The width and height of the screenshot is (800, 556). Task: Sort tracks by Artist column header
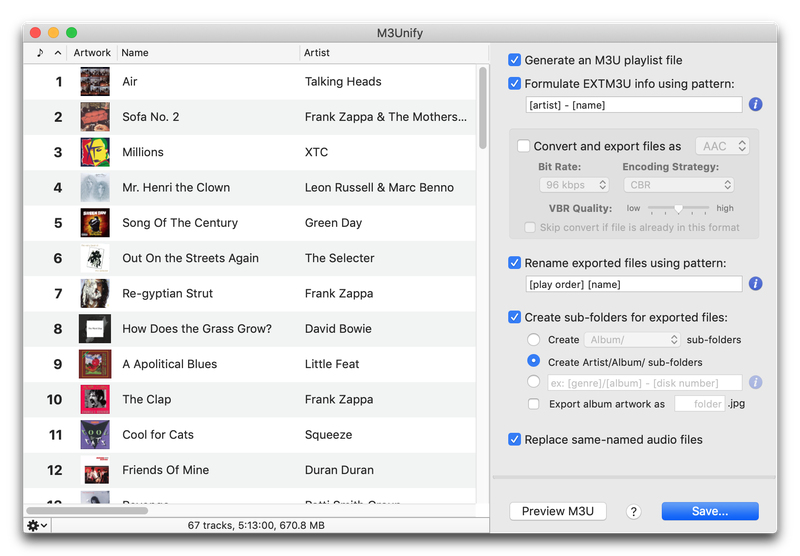pyautogui.click(x=393, y=53)
